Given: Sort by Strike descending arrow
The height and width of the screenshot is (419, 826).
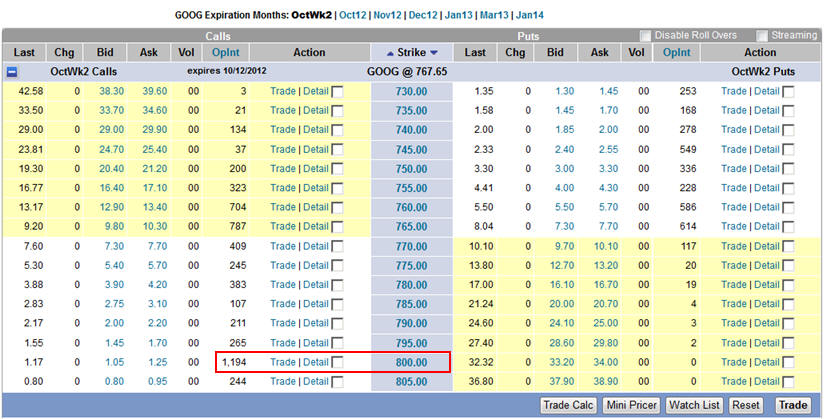Looking at the screenshot, I should coord(434,53).
